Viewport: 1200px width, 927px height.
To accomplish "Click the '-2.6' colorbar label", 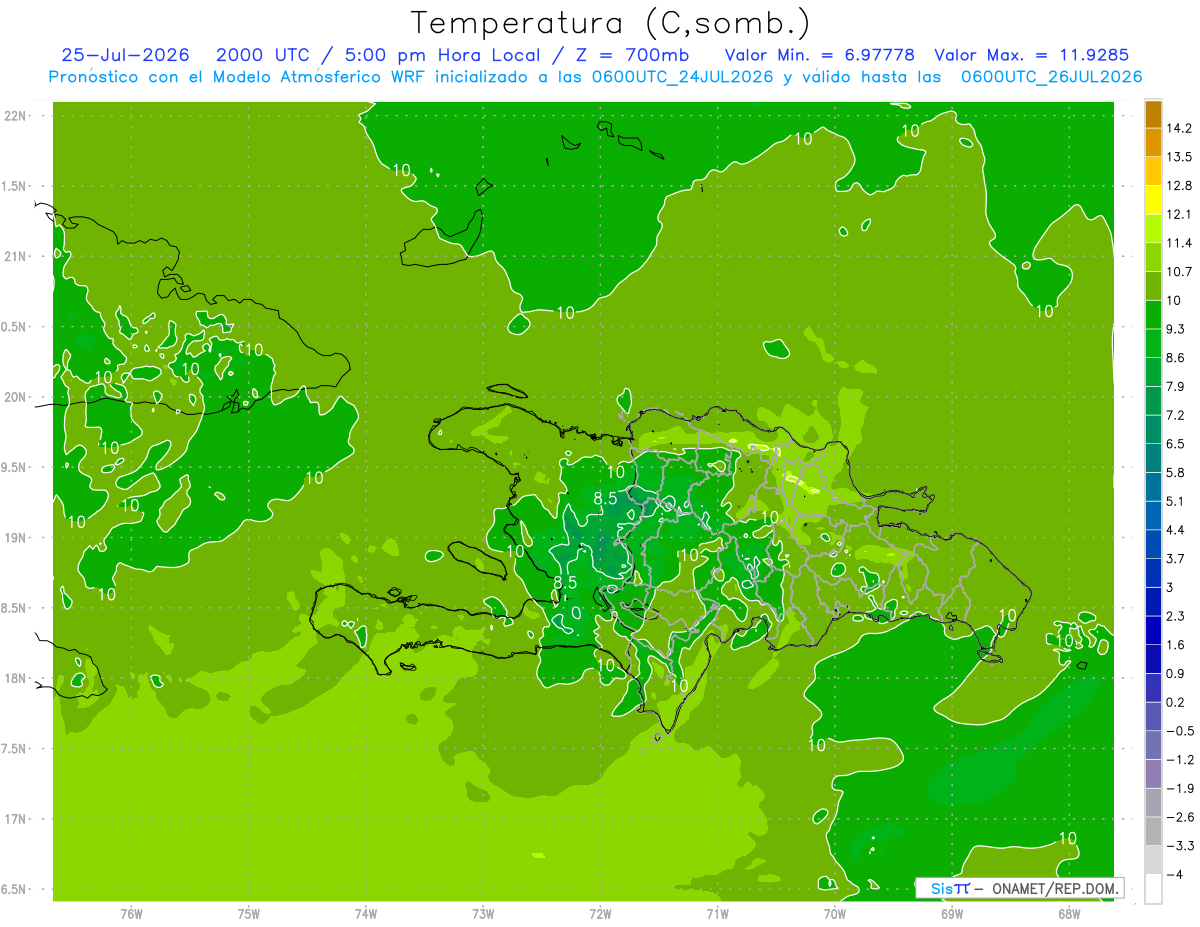I will tap(1180, 817).
